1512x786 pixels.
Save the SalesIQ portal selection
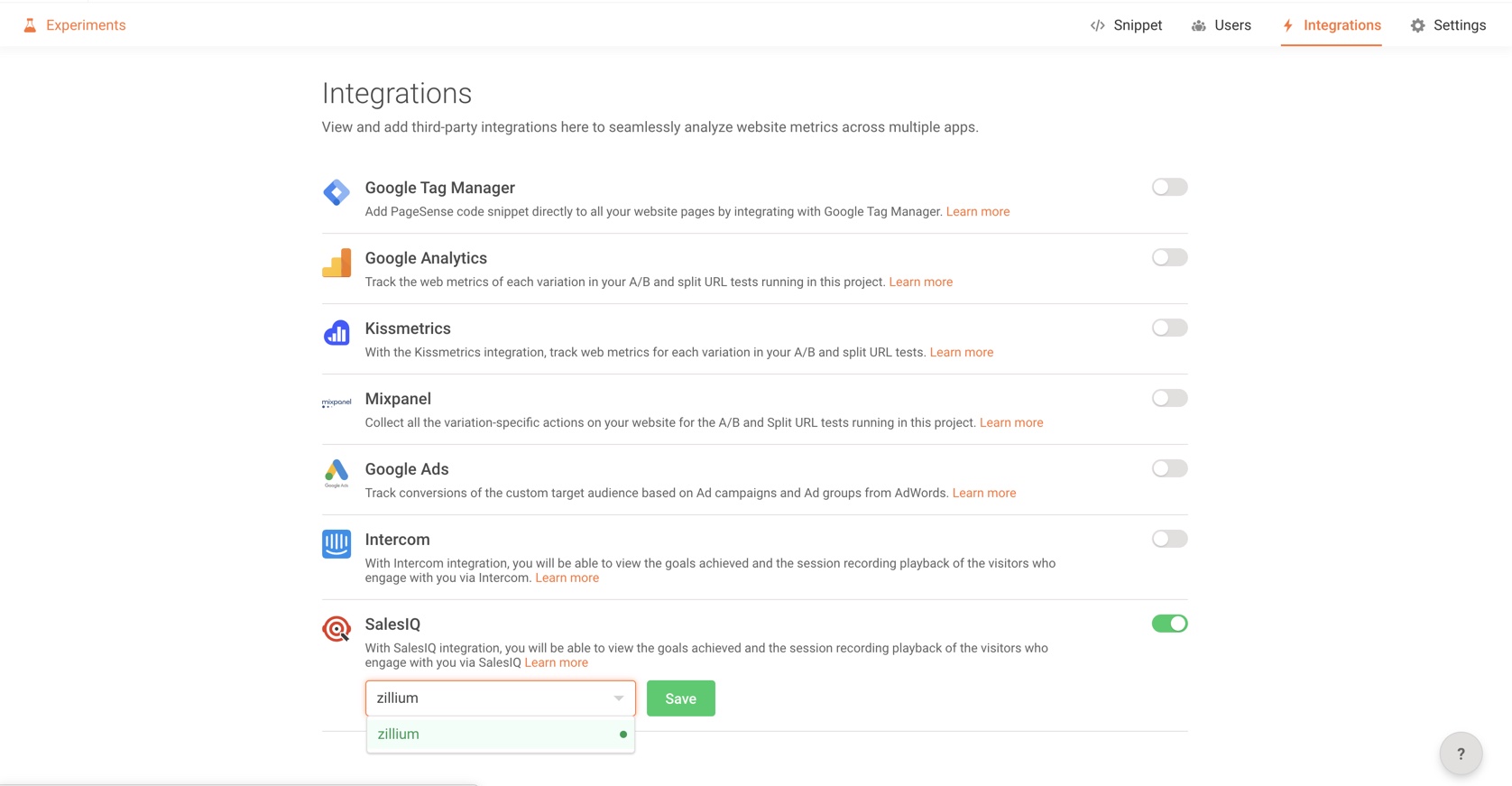click(680, 698)
